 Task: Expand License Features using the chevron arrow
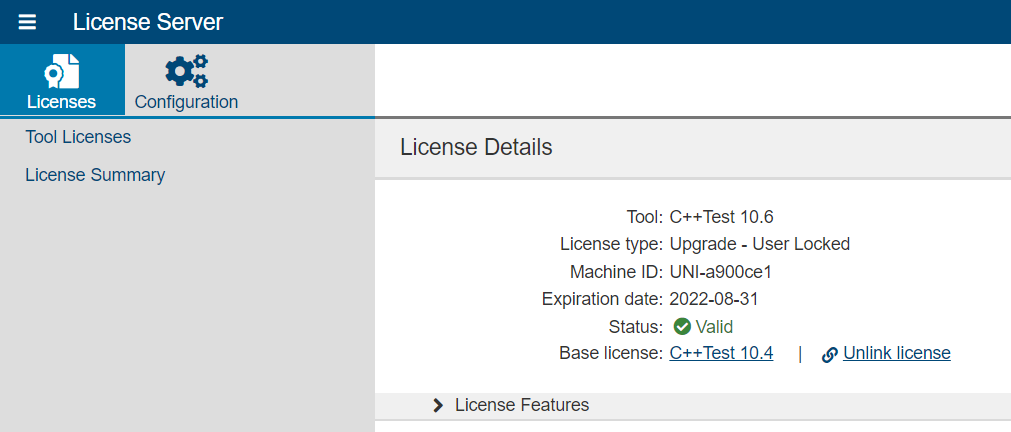click(438, 405)
